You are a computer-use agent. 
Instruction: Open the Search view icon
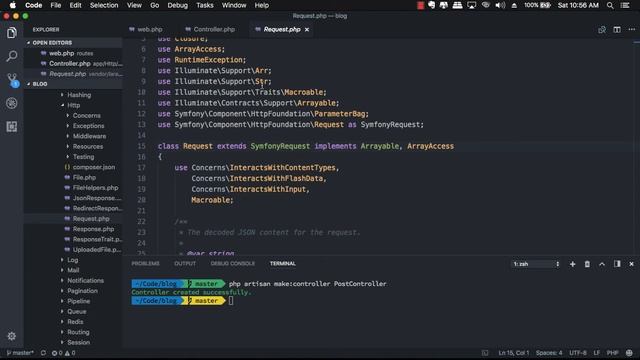12,56
